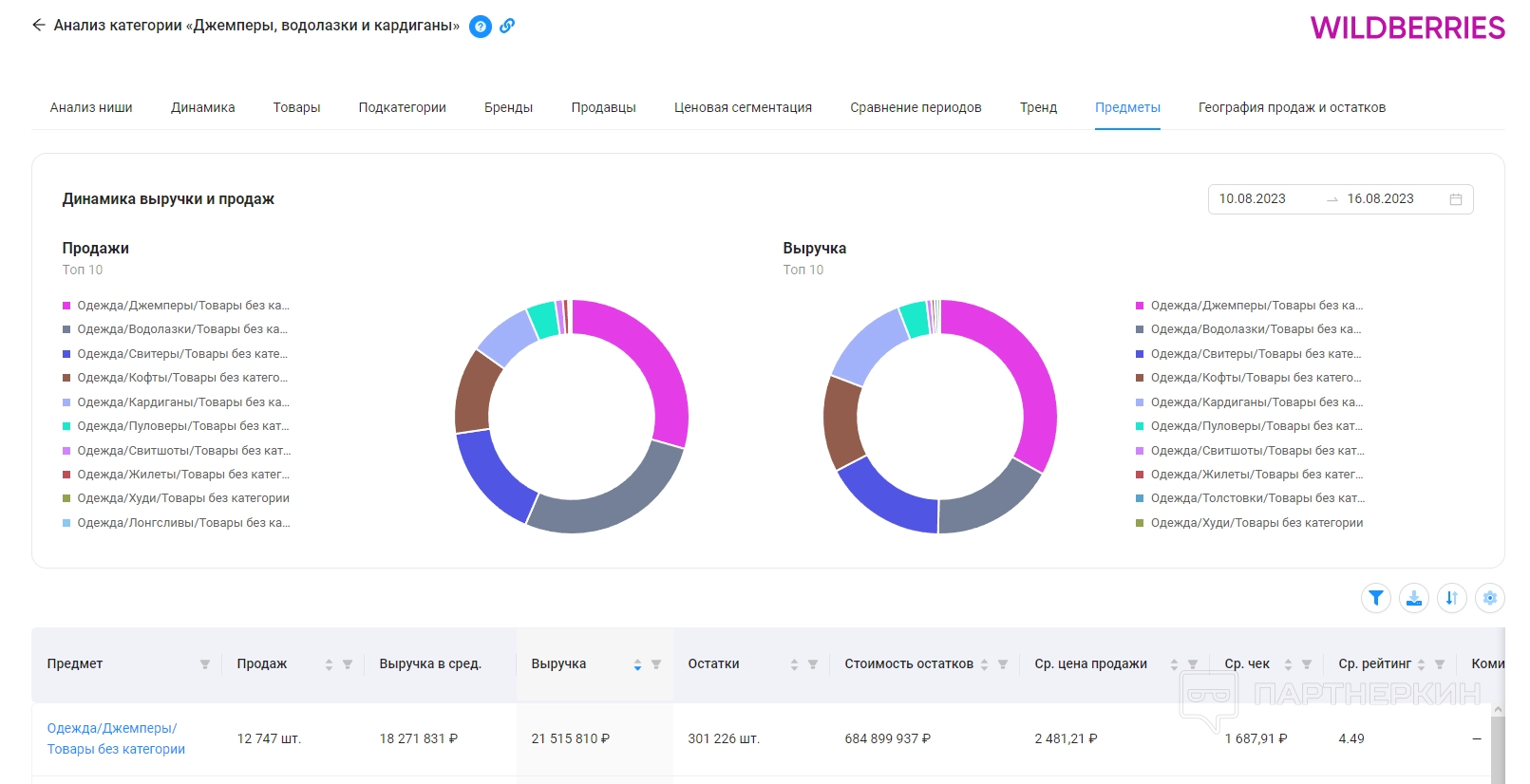Toggle Водолазки legend item in Выручка chart
1530x784 pixels.
coord(1255,329)
